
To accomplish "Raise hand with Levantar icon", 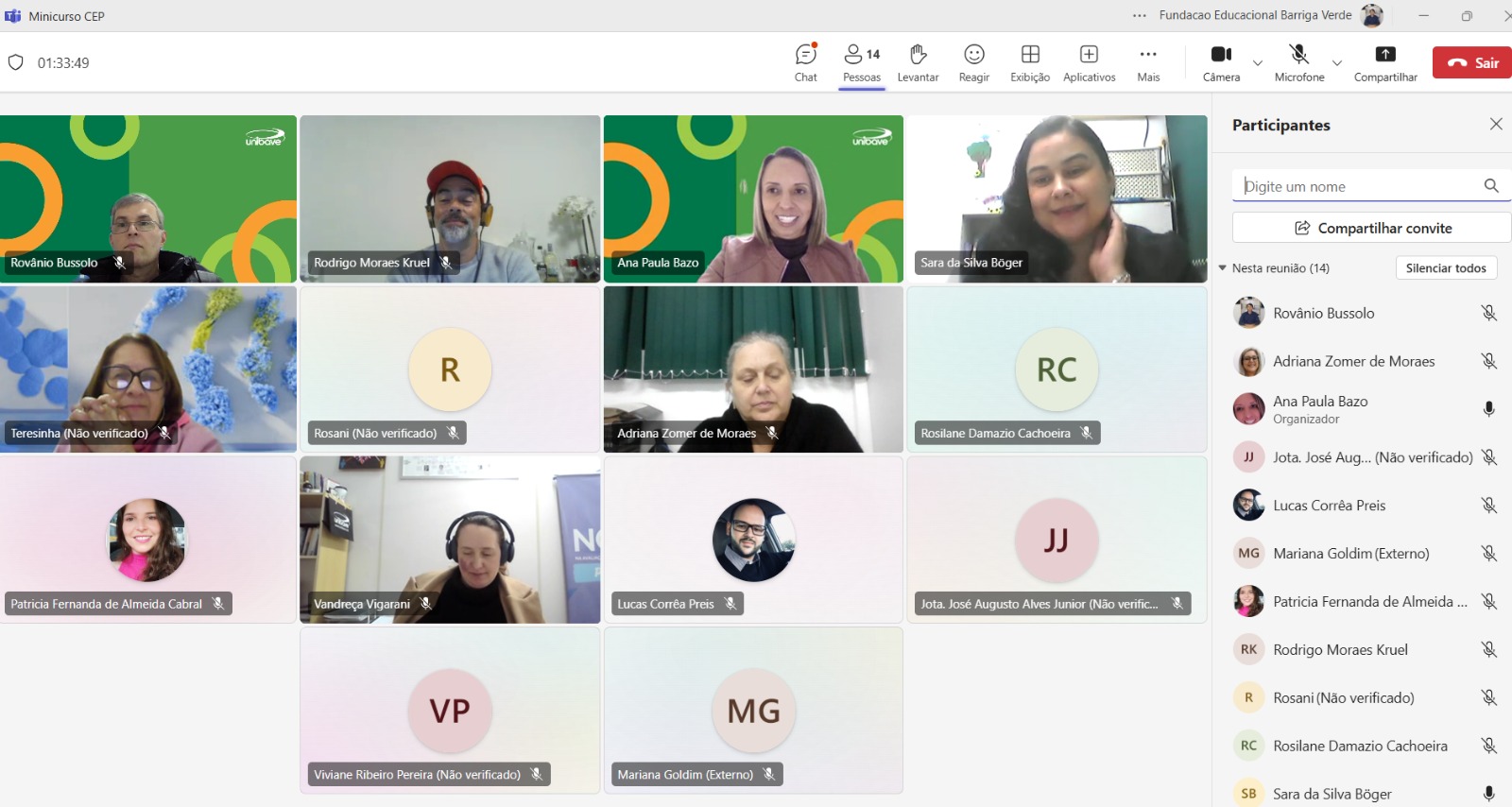I will 918,62.
